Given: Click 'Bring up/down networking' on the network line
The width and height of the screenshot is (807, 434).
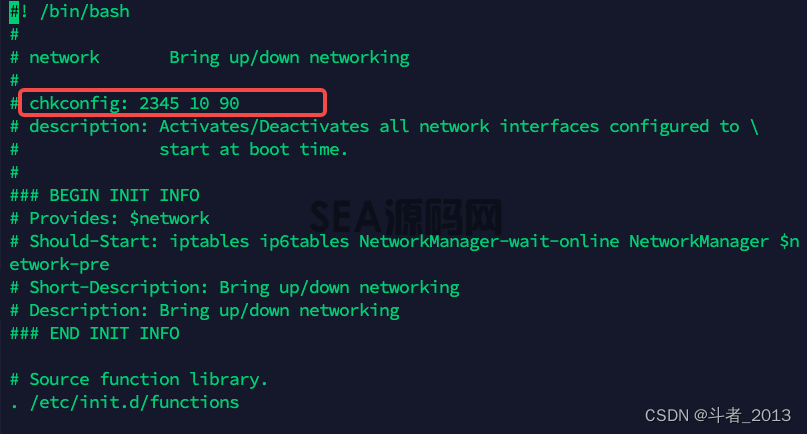Looking at the screenshot, I should coord(289,58).
